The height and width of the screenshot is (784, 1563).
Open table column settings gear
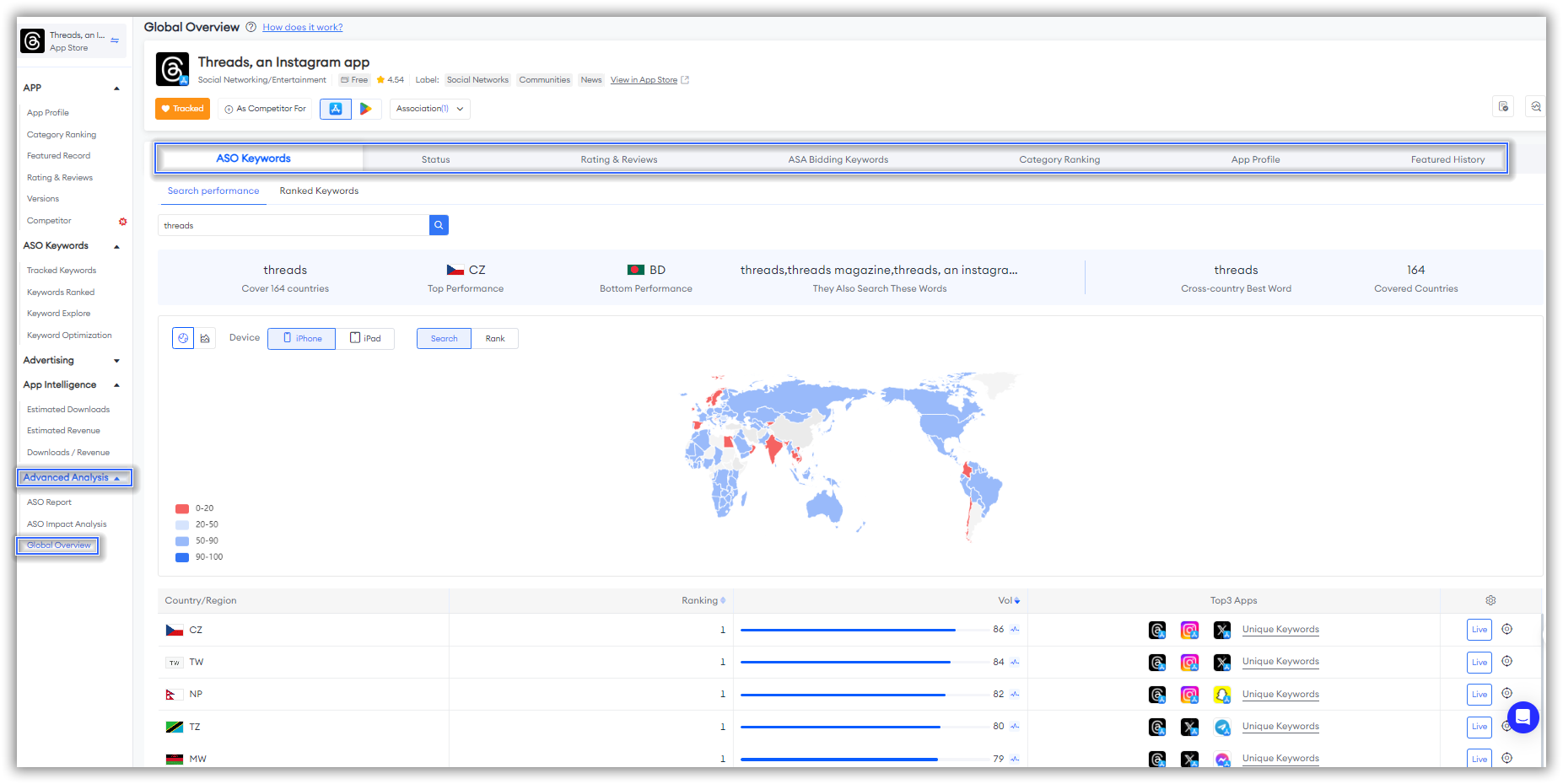[1490, 600]
